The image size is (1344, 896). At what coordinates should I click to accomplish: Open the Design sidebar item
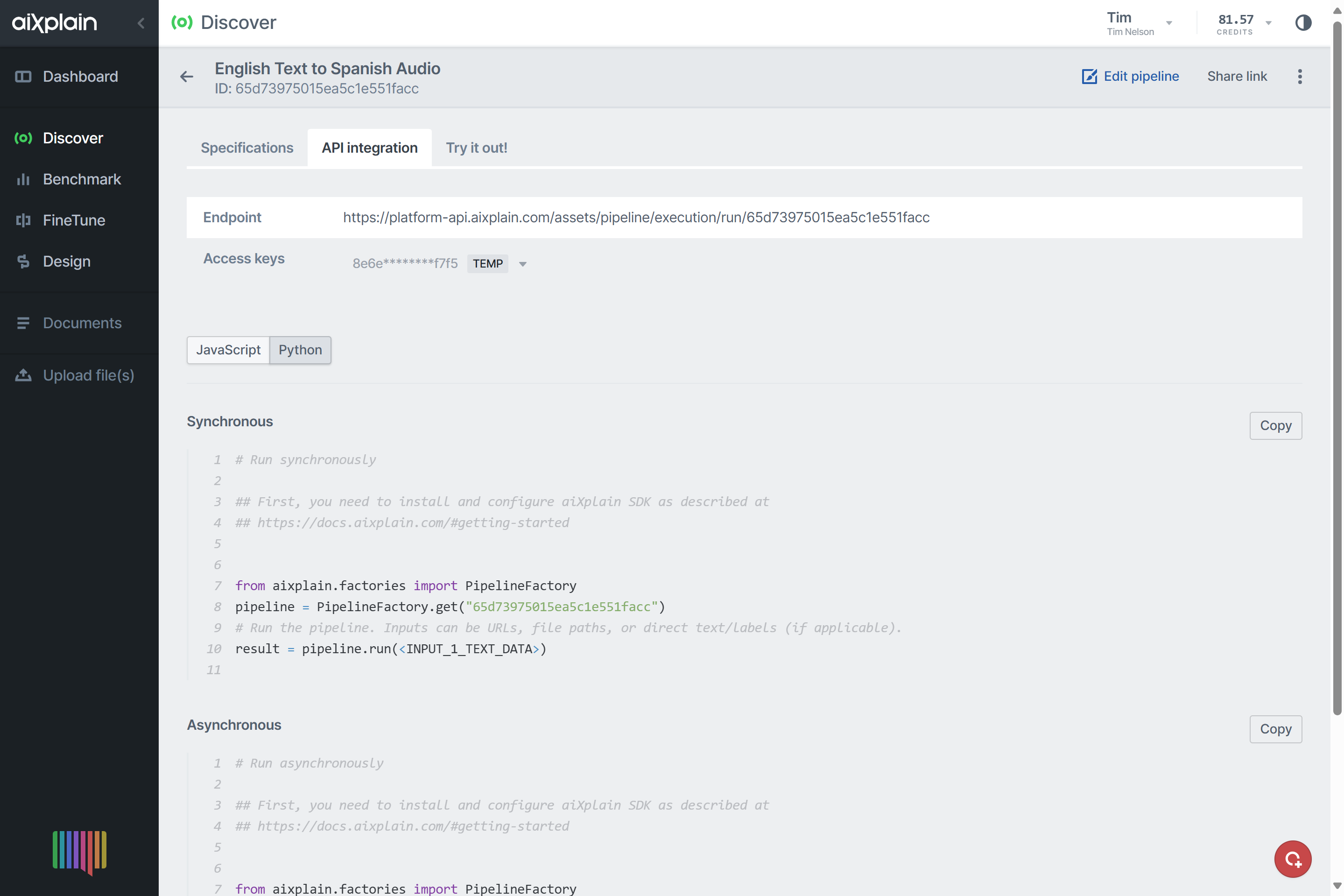tap(79, 262)
